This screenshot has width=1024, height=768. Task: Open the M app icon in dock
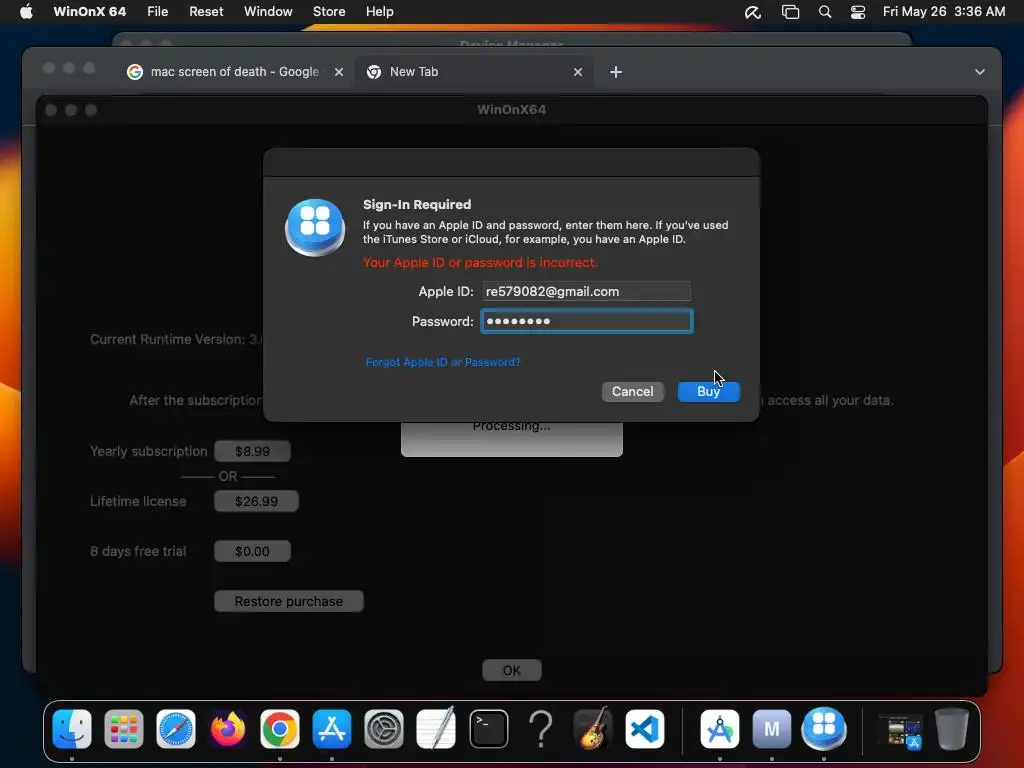coord(772,729)
